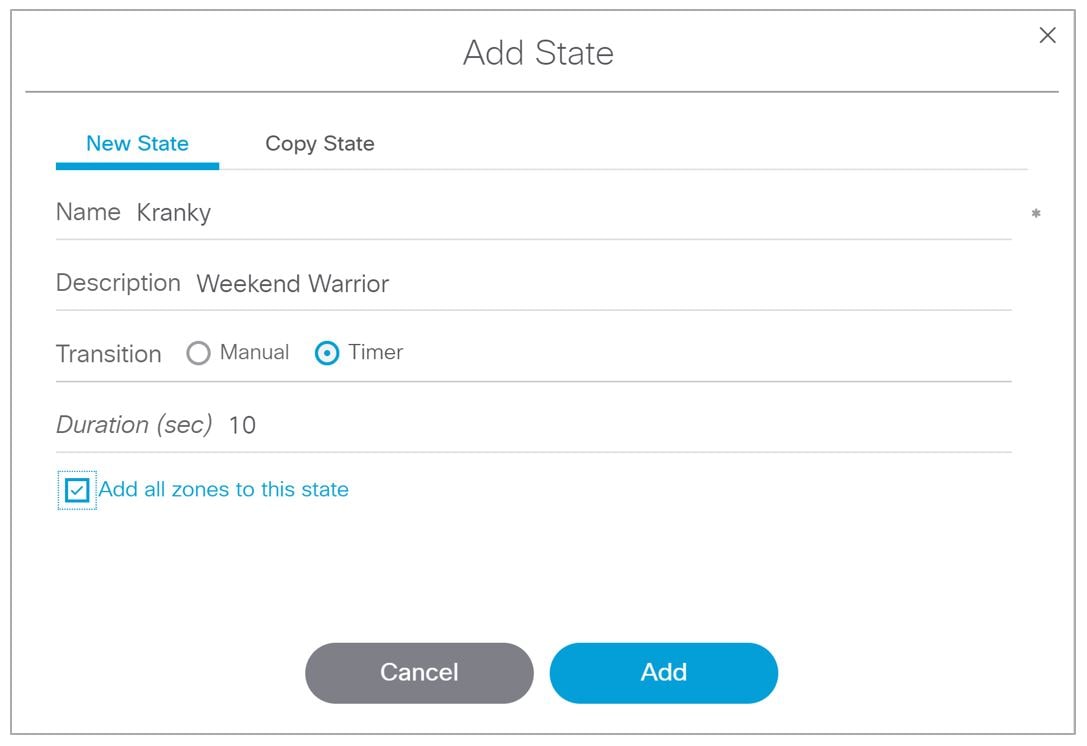Click the Duration value showing 10
Screen dimensions: 1087x746
click(x=242, y=425)
